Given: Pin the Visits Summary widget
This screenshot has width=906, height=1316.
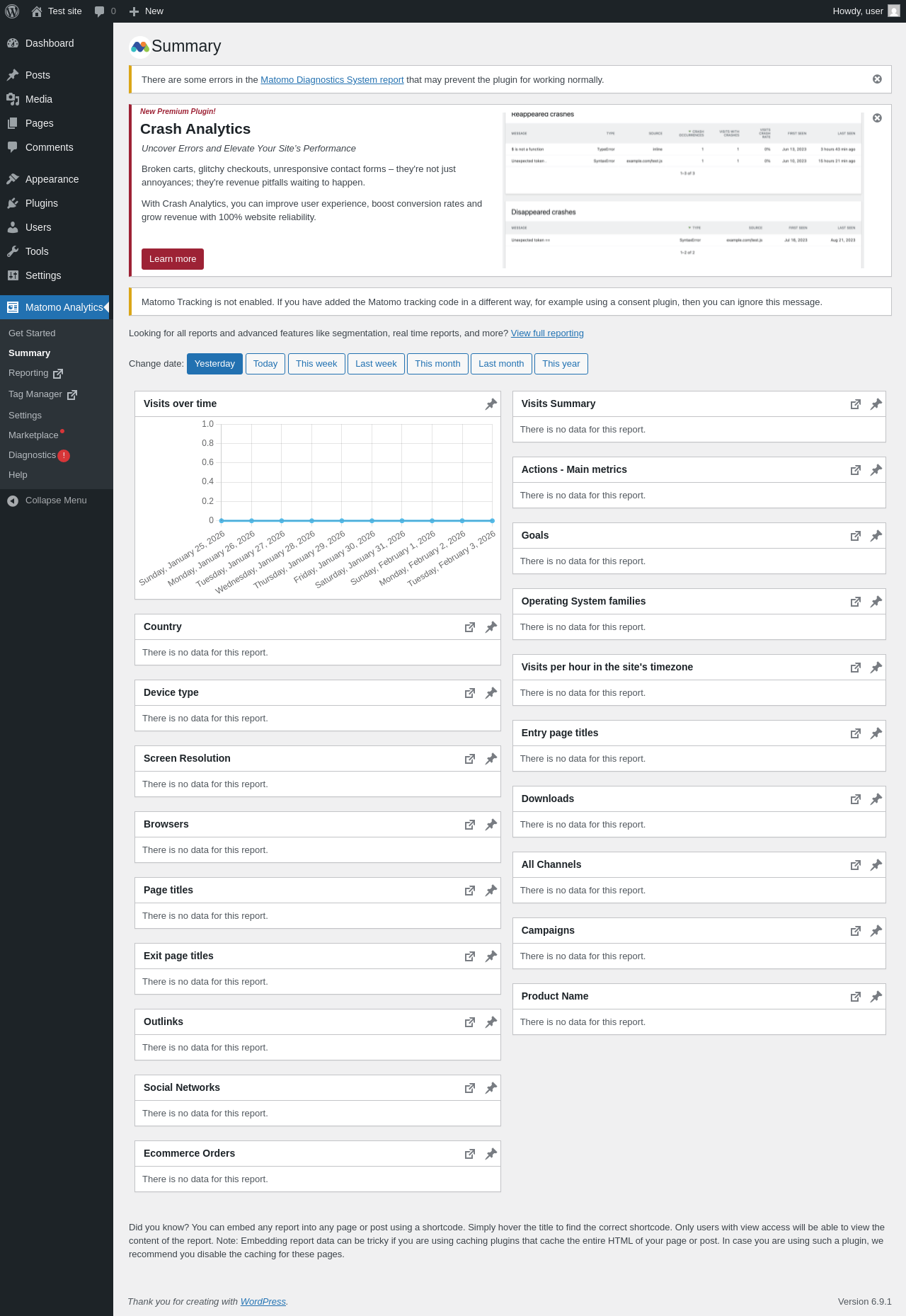Looking at the screenshot, I should coord(876,404).
